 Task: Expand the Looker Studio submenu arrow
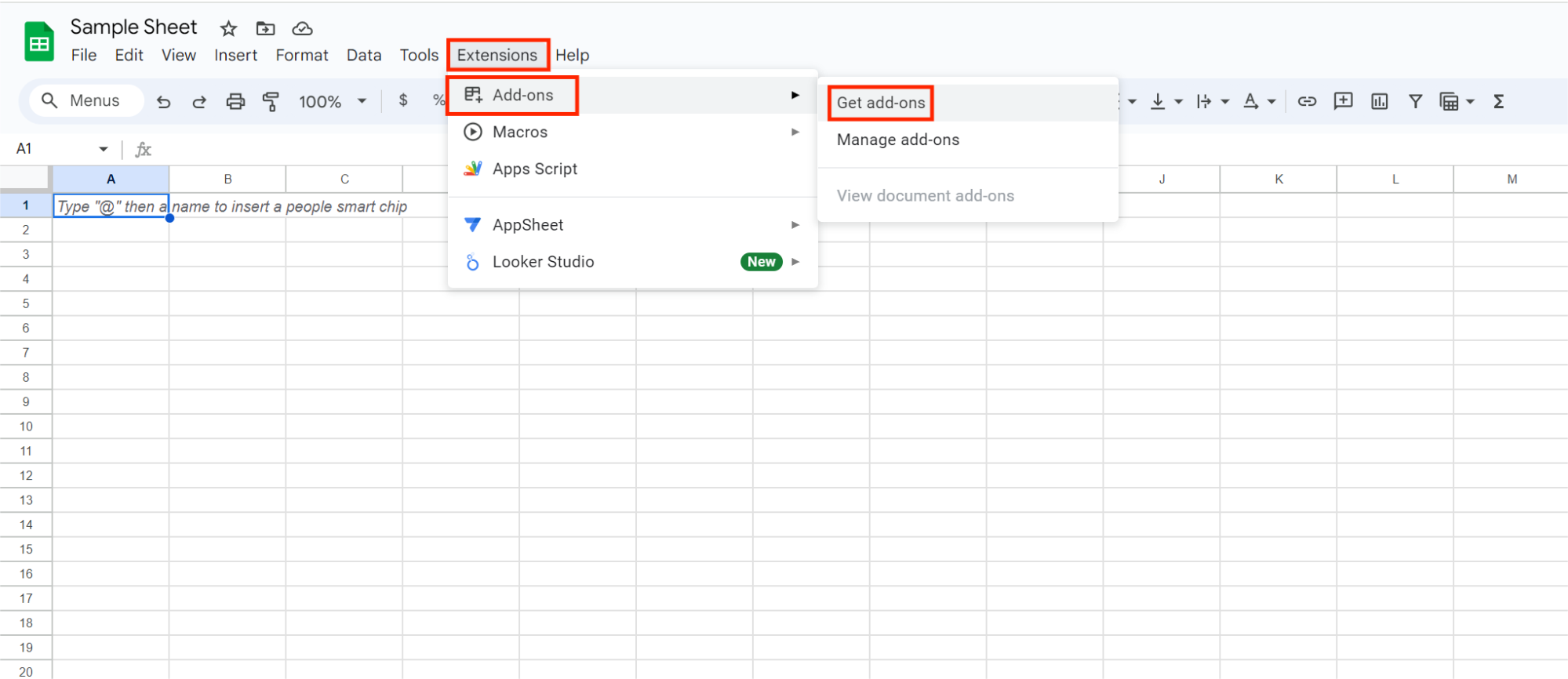(x=795, y=262)
